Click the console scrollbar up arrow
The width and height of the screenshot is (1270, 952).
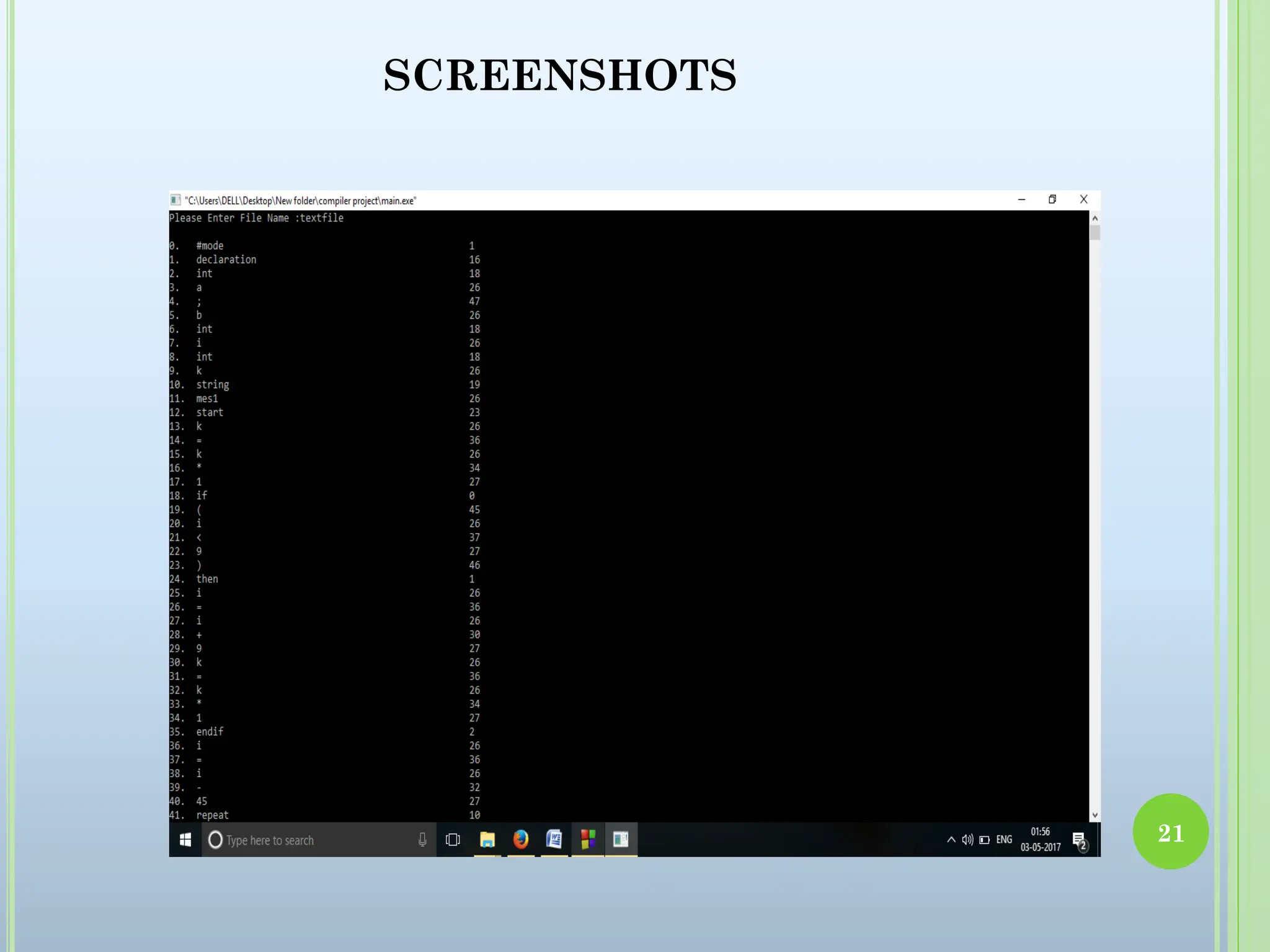coord(1095,218)
